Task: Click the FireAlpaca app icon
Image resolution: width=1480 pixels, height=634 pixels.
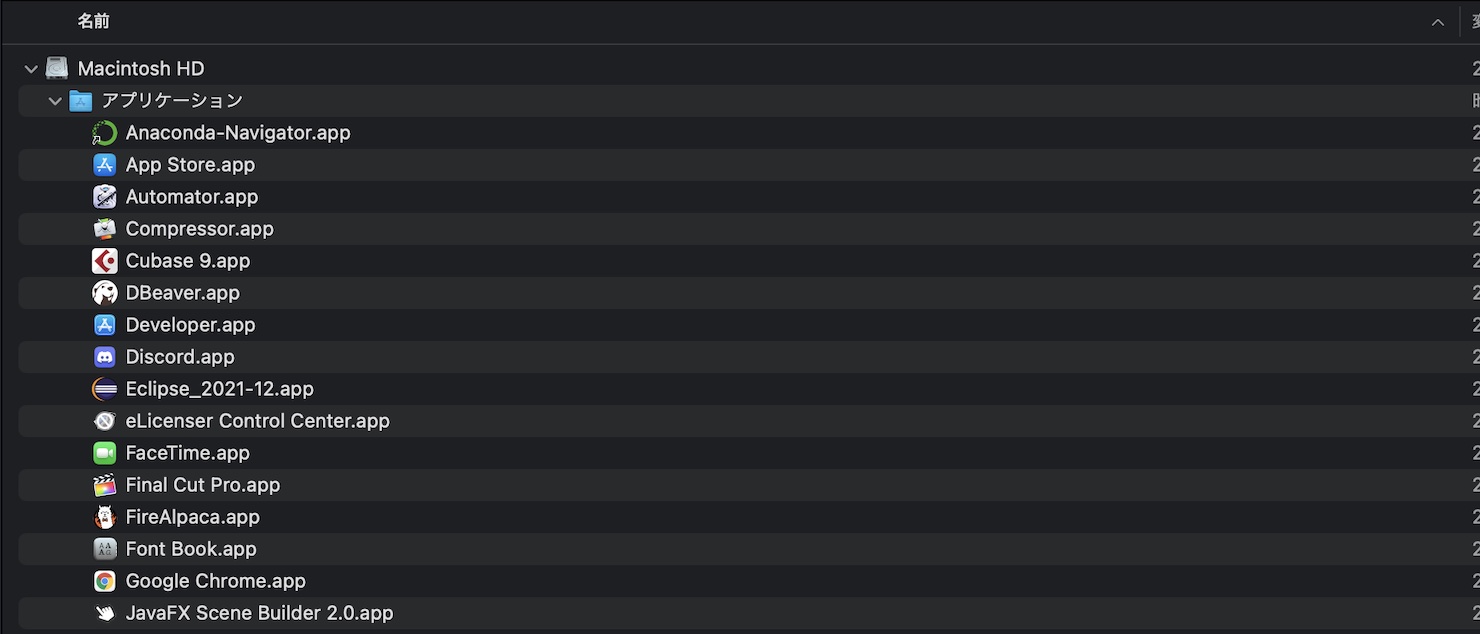Action: tap(105, 517)
